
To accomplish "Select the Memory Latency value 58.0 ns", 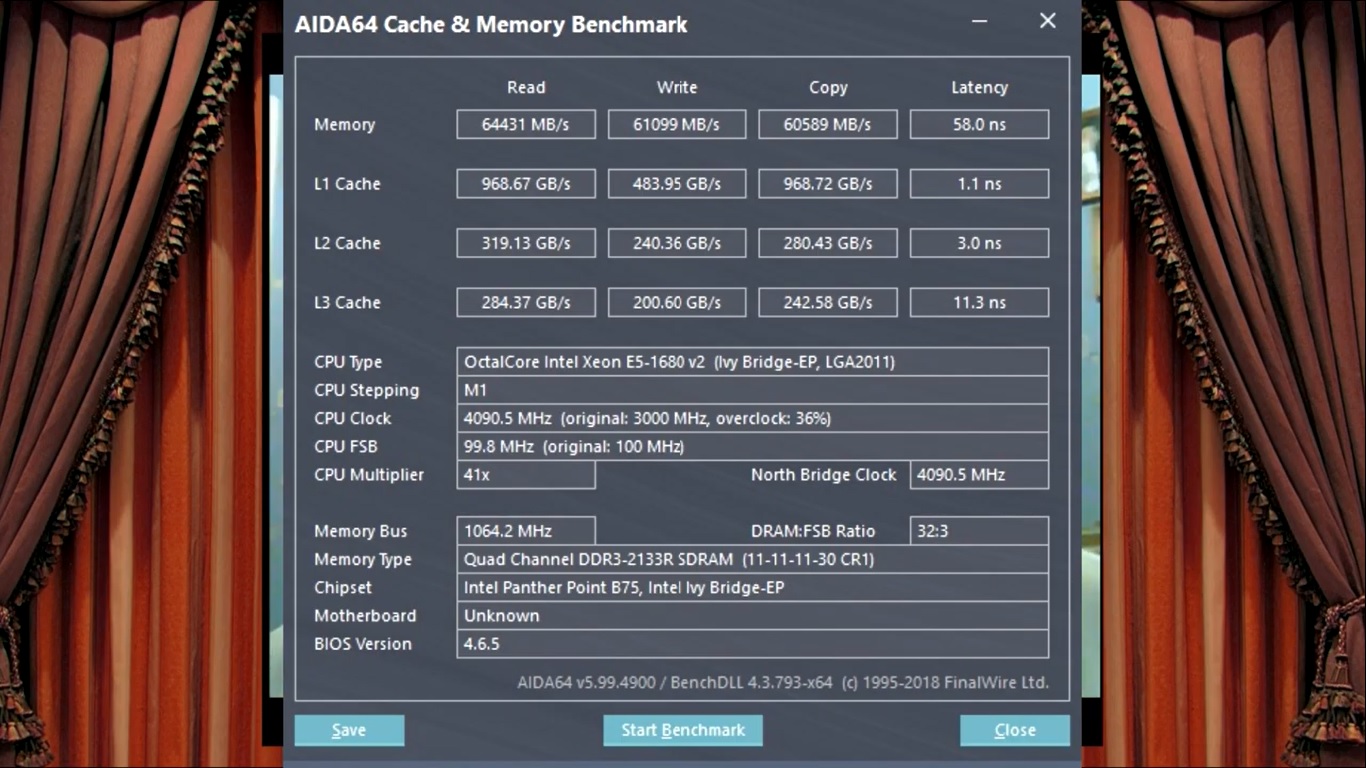I will (x=979, y=124).
